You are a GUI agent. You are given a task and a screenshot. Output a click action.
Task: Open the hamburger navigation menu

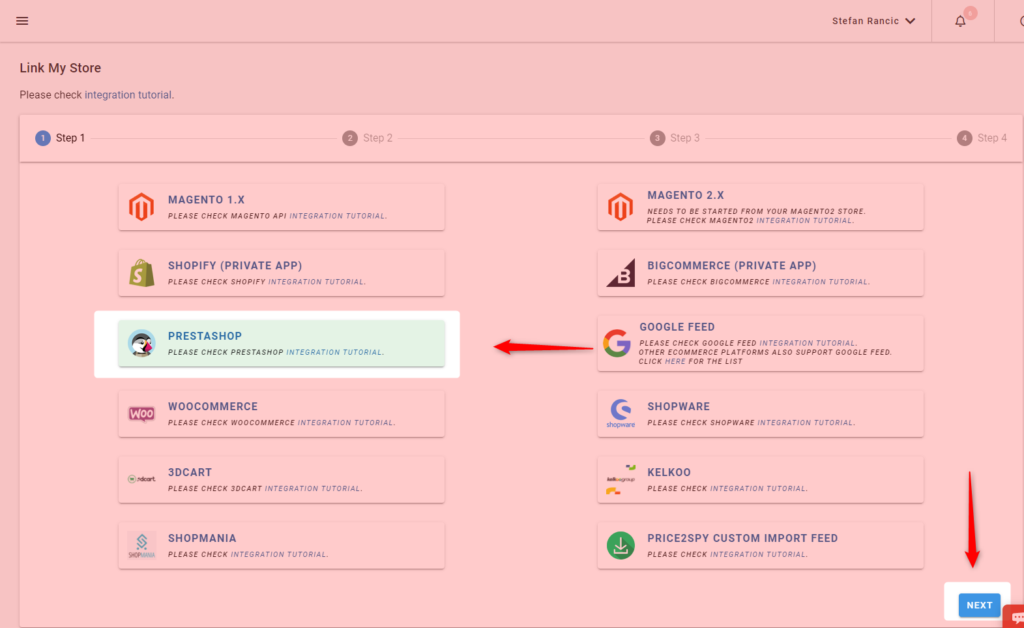(x=22, y=21)
